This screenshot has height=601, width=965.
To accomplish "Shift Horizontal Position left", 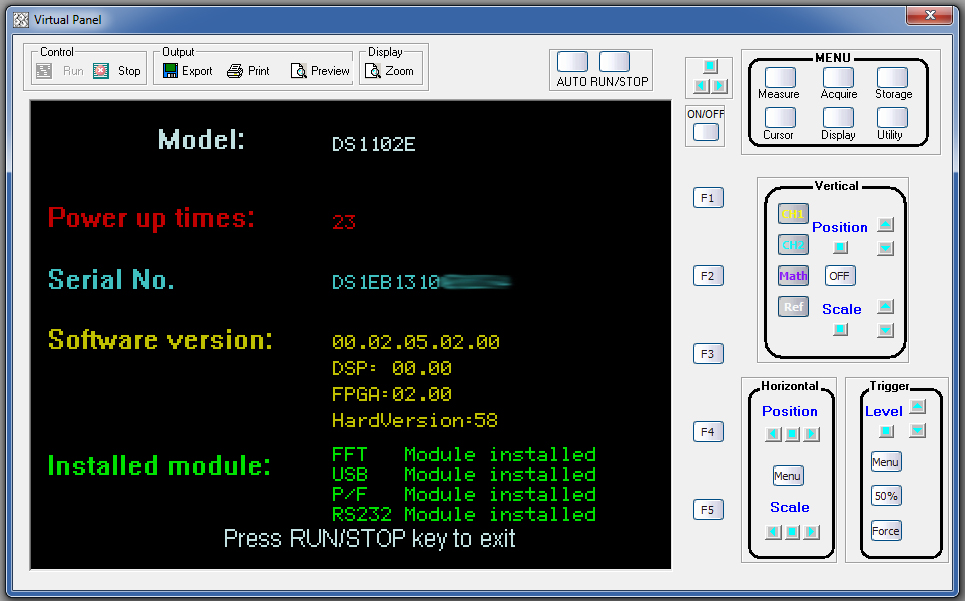I will [773, 434].
